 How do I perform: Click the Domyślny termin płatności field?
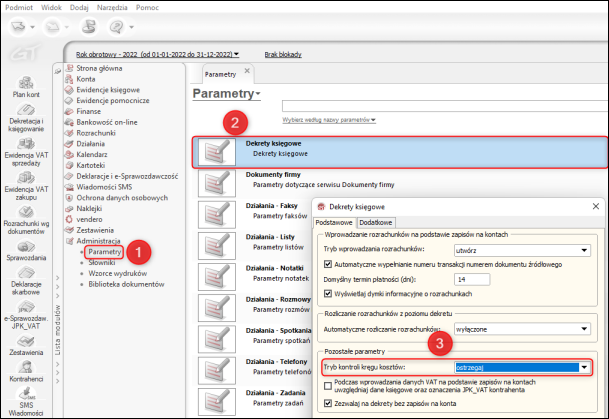pyautogui.click(x=472, y=279)
